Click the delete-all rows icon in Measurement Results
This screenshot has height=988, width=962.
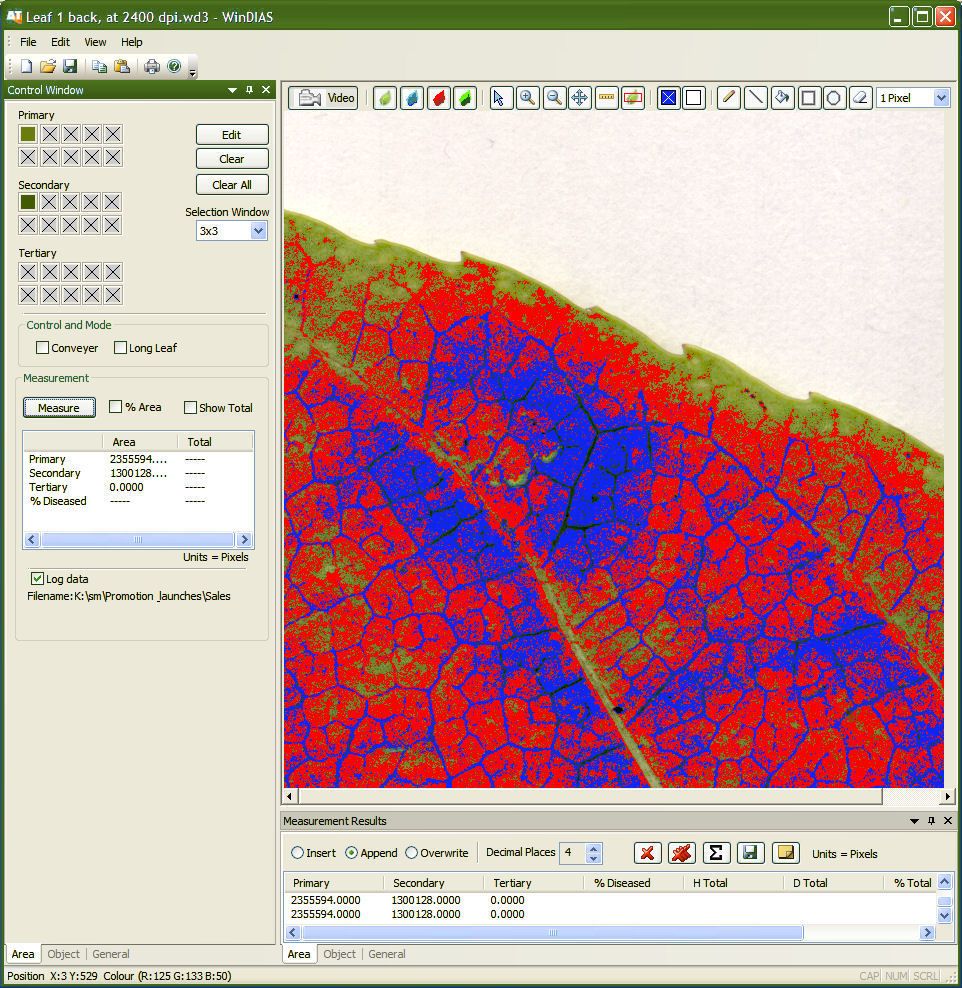point(682,852)
